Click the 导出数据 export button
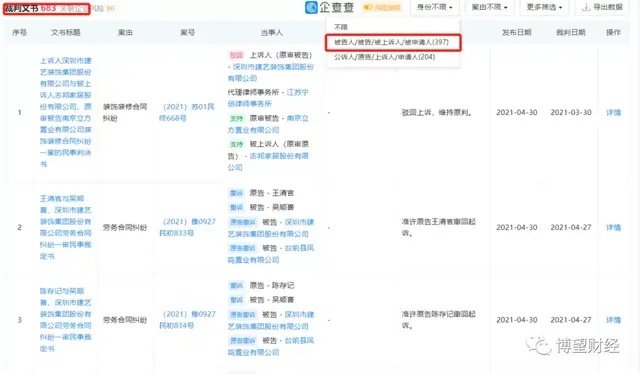Viewport: 640px width, 374px height. 602,7
